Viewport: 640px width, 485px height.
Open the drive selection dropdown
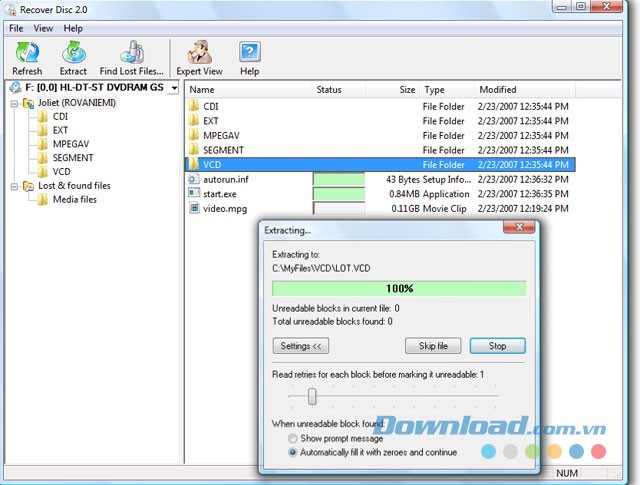click(174, 87)
